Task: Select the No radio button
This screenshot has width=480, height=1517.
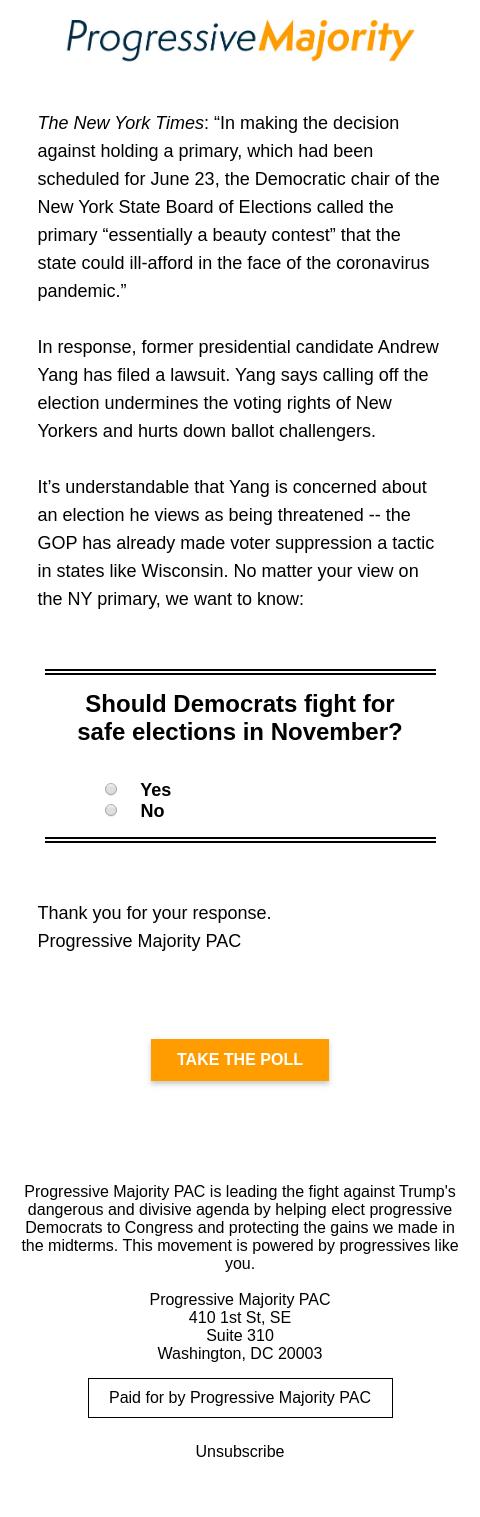Action: click(111, 810)
